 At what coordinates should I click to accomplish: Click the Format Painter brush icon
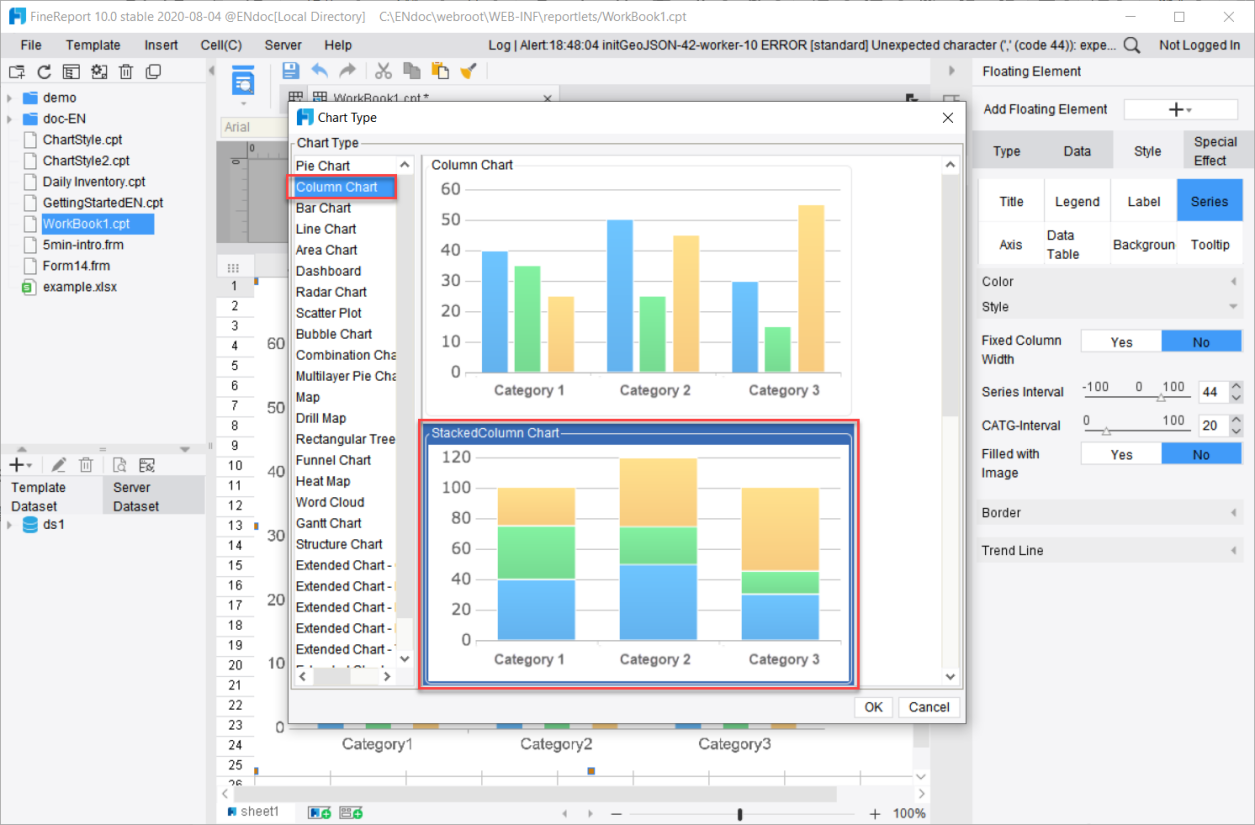click(x=468, y=71)
